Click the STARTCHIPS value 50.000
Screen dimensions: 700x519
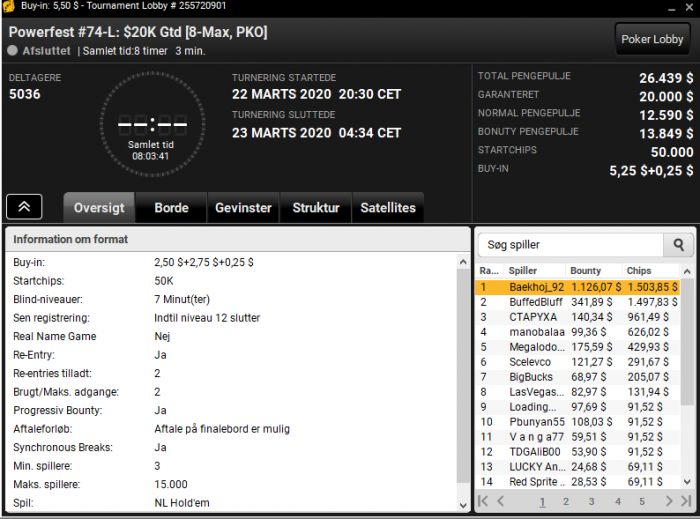(672, 152)
